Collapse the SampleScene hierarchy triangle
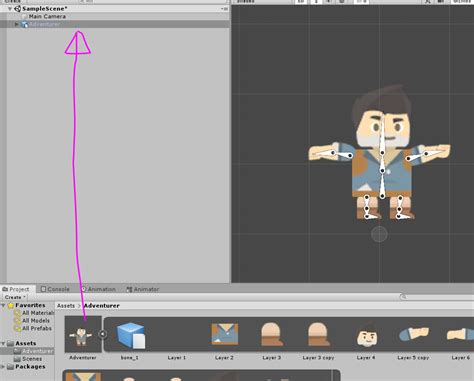474x381 pixels. point(10,9)
